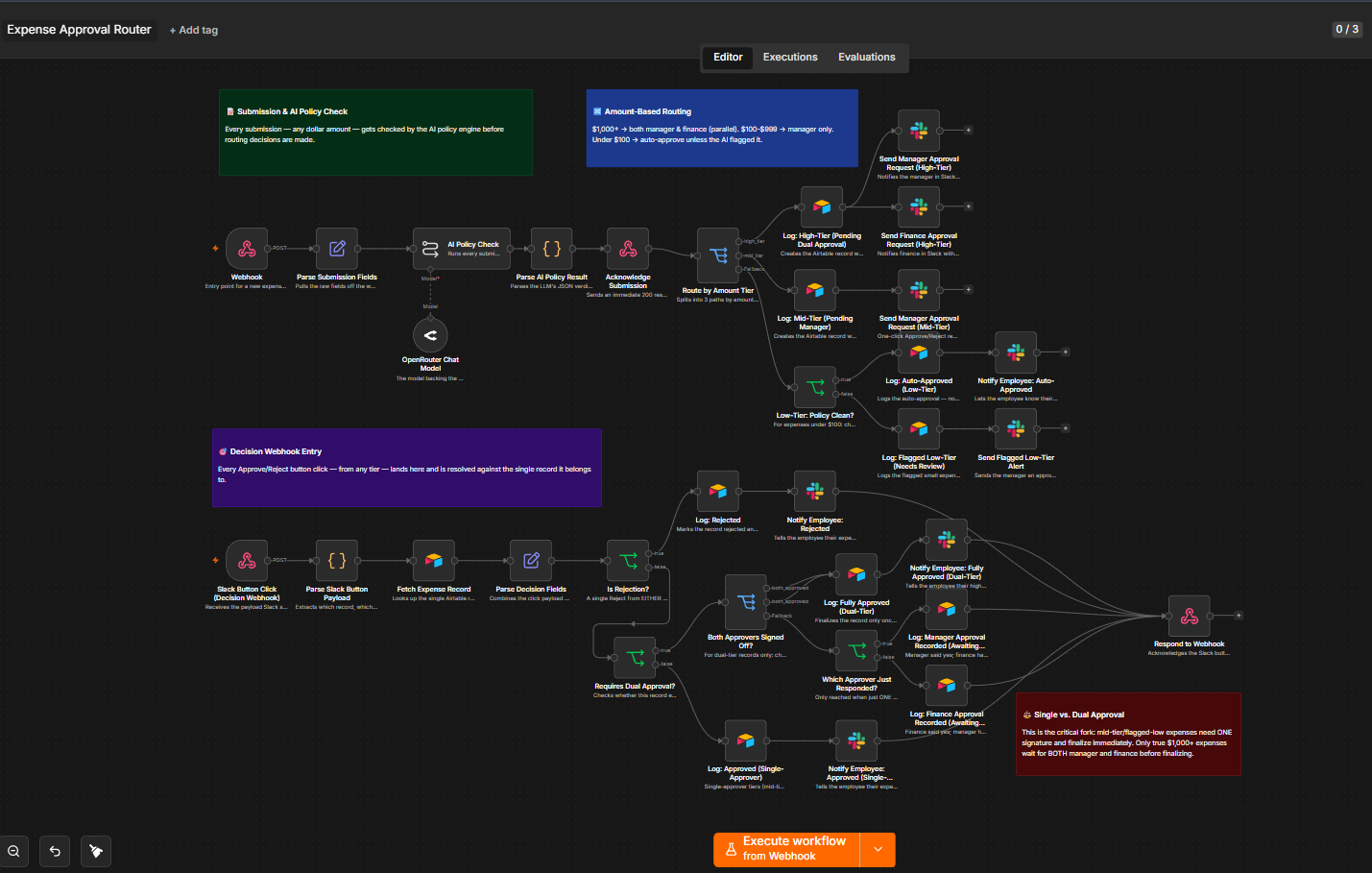Open the Parse AI Policy Result code node
Screen dimensions: 1372x873
pyautogui.click(x=552, y=249)
